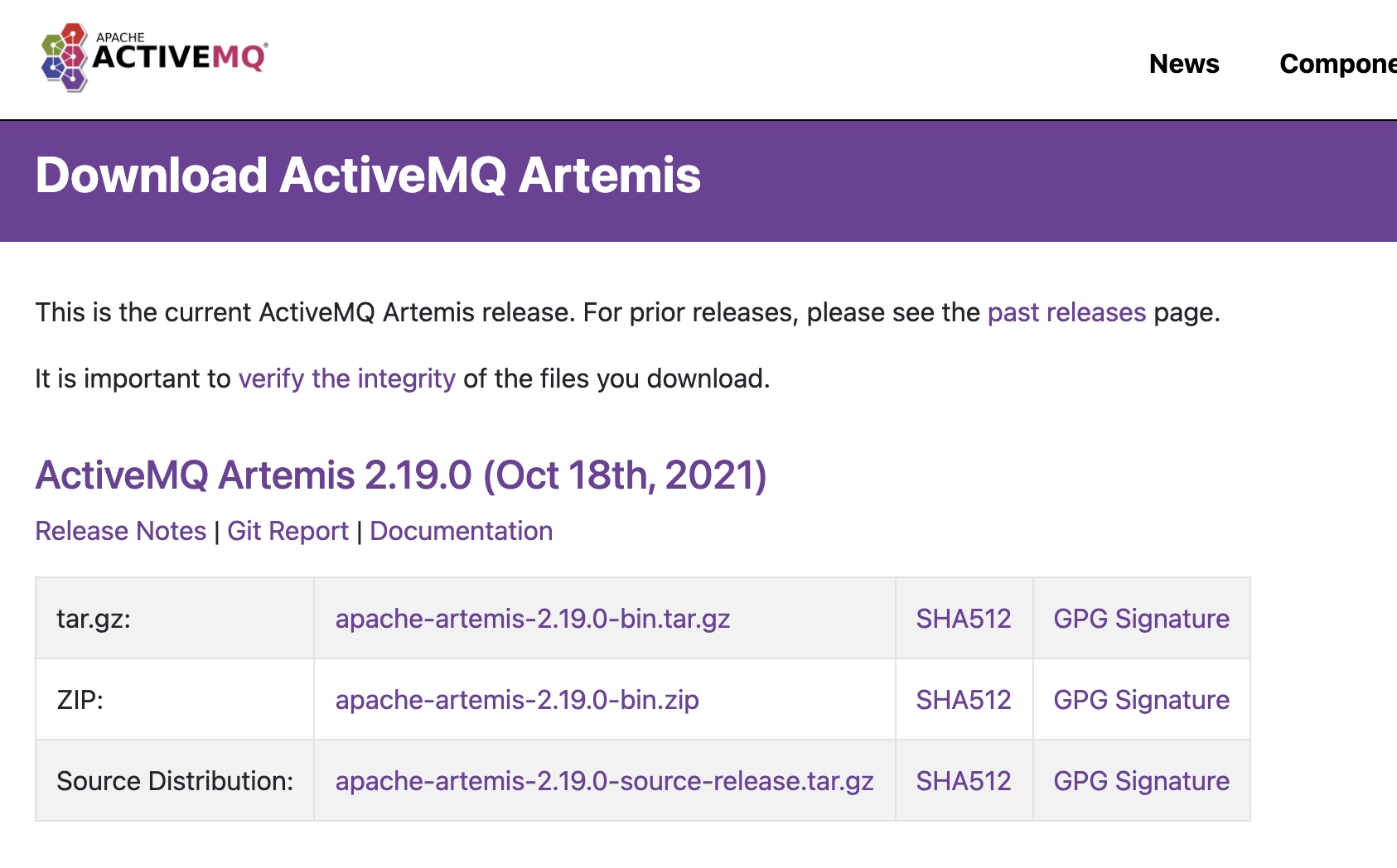Open SHA512 checksum for Source Distribution row
The height and width of the screenshot is (868, 1397).
pos(964,781)
